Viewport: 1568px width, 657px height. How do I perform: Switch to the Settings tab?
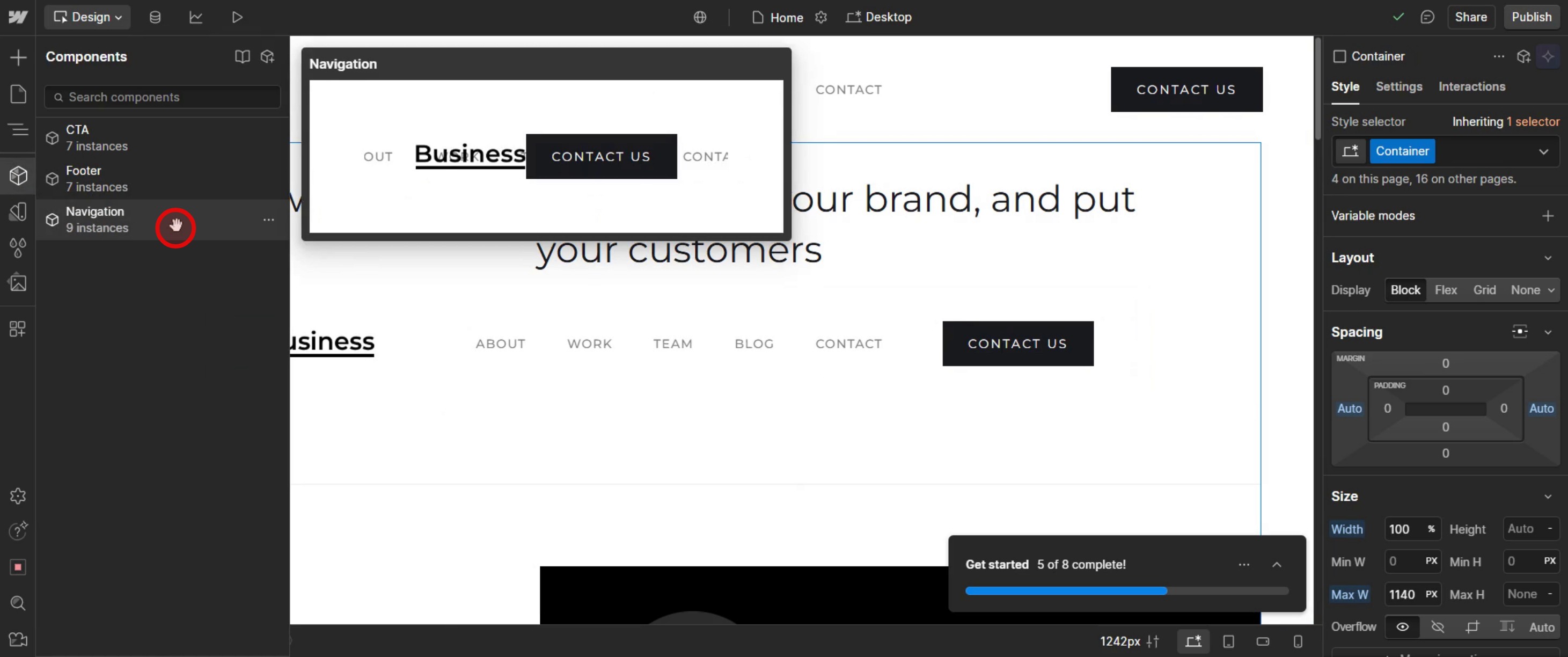click(x=1398, y=86)
